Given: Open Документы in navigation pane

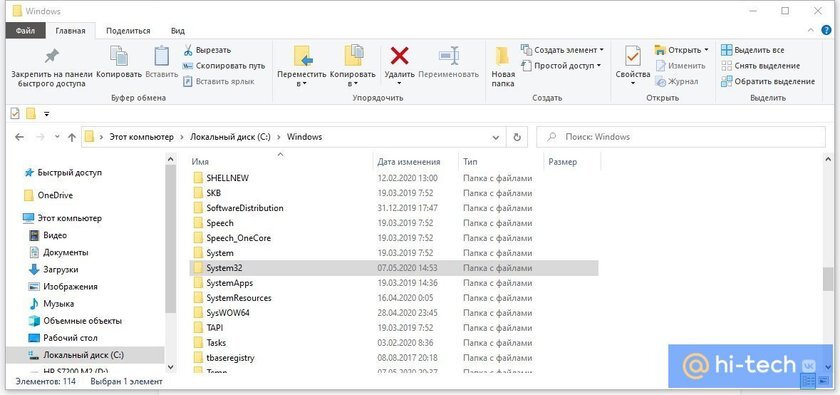Looking at the screenshot, I should (59, 252).
